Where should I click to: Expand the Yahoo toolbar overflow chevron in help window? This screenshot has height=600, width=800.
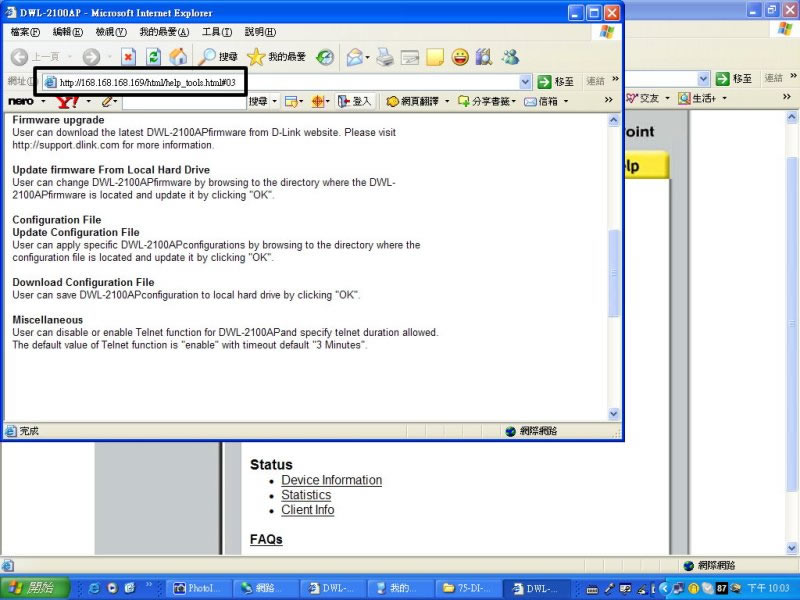pyautogui.click(x=608, y=99)
